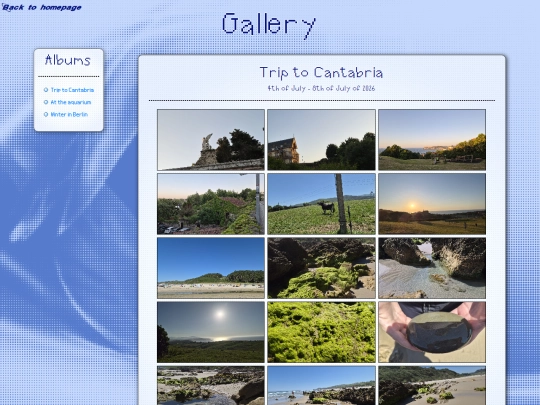Click bullet icon beside At the aquarium
Screen dimensions: 540x405
click(x=46, y=102)
